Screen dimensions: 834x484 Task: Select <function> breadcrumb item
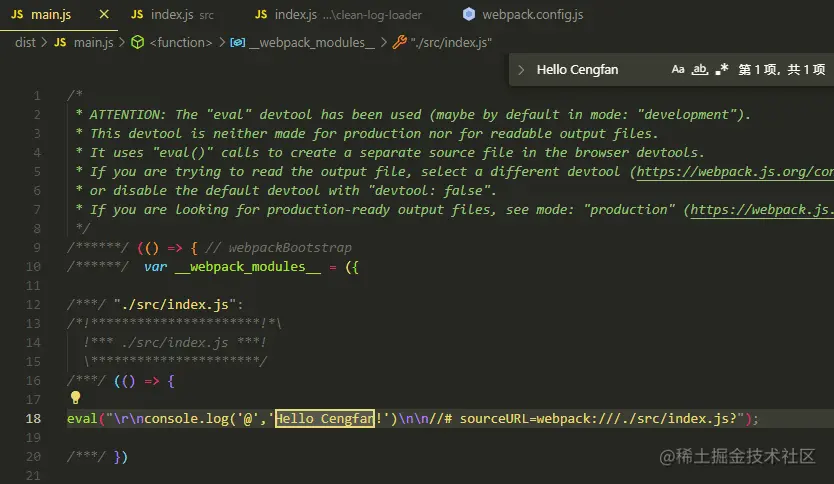[x=181, y=43]
